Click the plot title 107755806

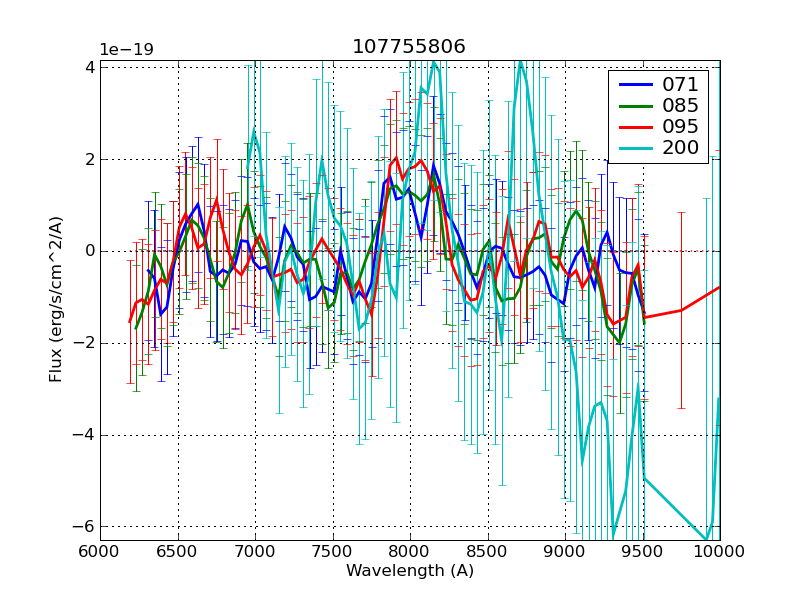tap(409, 47)
